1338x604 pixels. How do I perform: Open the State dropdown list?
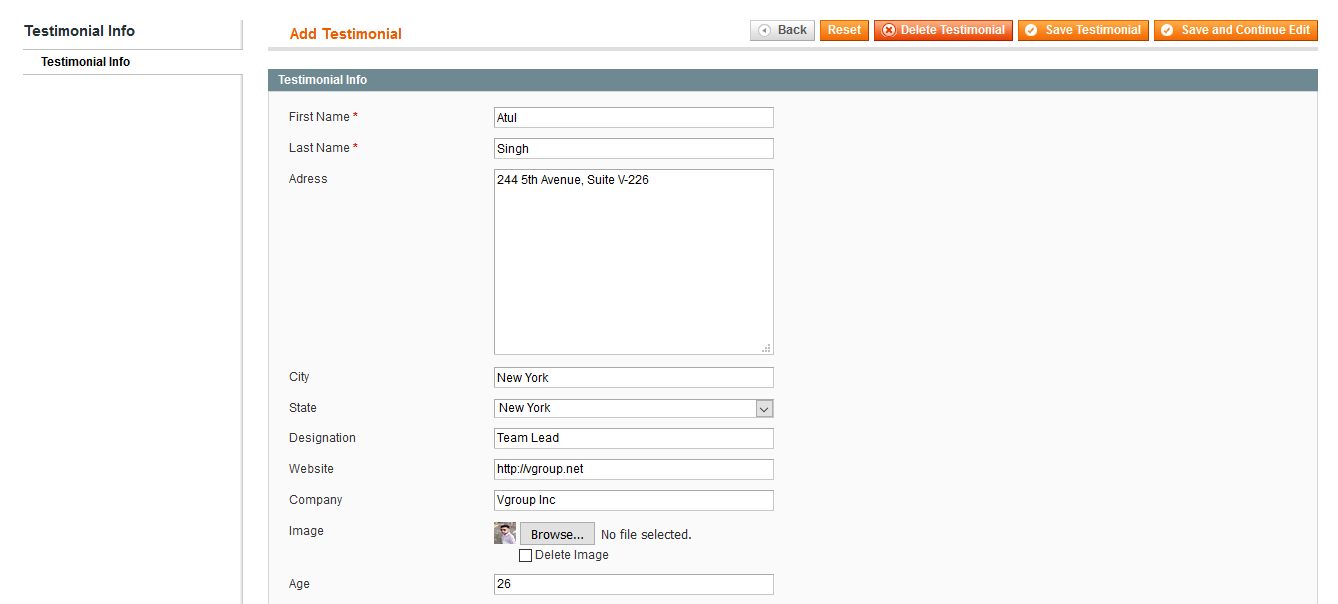(633, 408)
